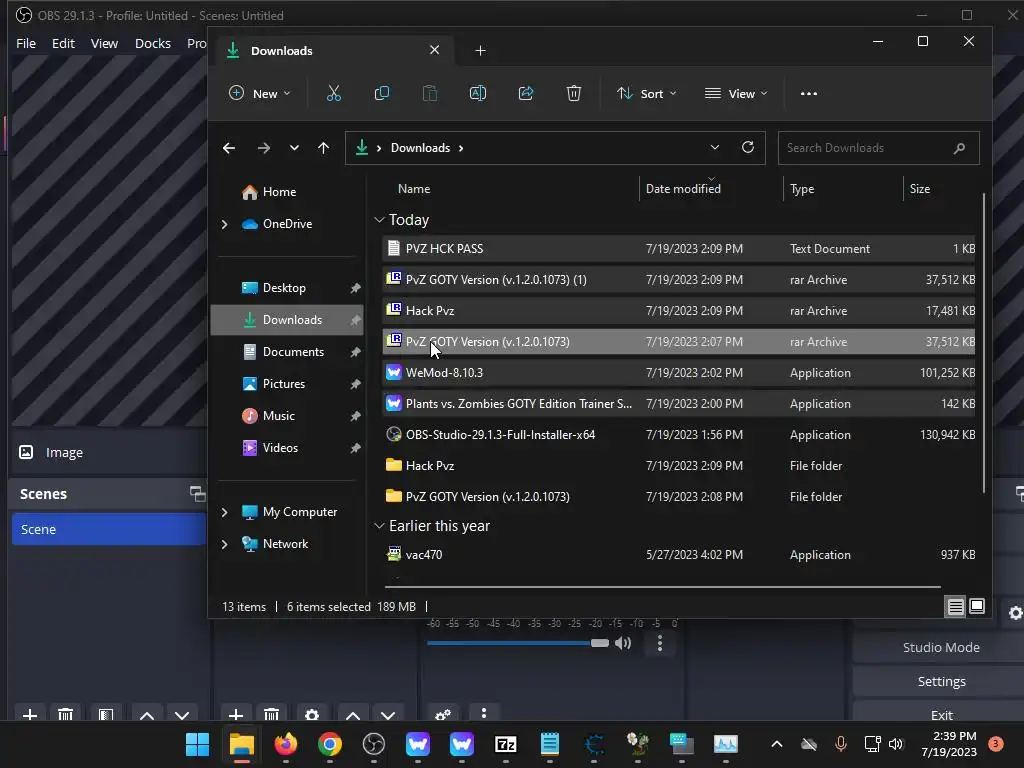The height and width of the screenshot is (768, 1024).
Task: Click OBS Studio Mode button
Action: coord(941,647)
